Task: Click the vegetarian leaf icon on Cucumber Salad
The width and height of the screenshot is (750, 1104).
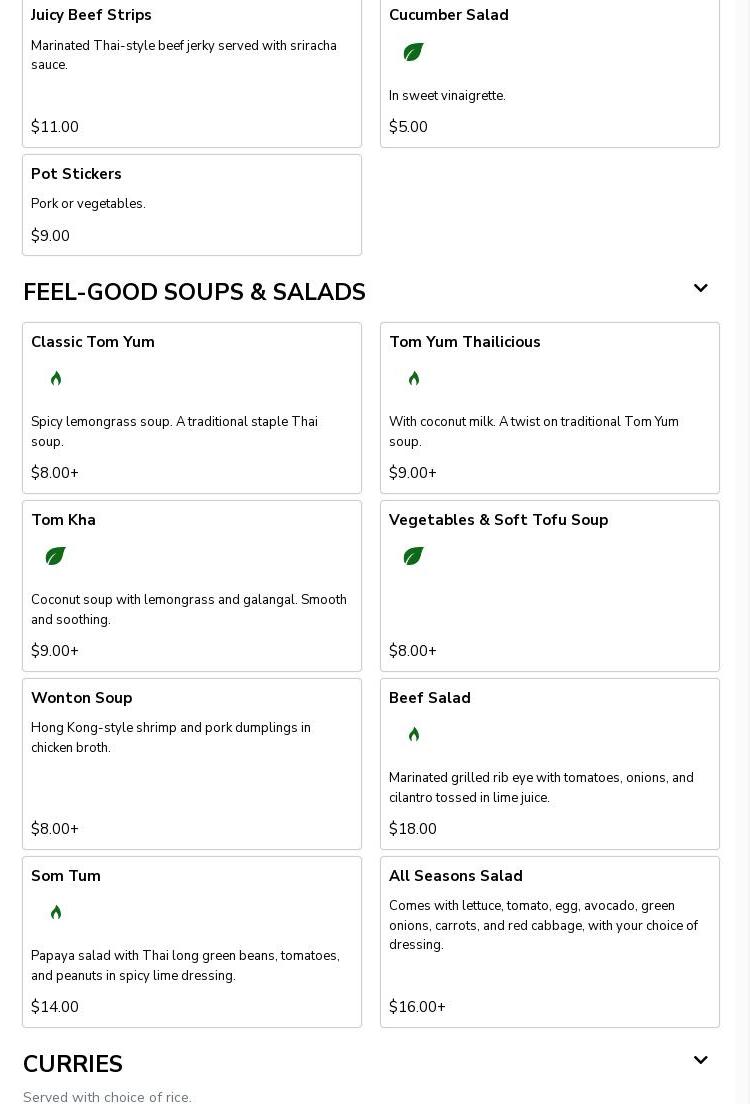Action: pyautogui.click(x=413, y=52)
